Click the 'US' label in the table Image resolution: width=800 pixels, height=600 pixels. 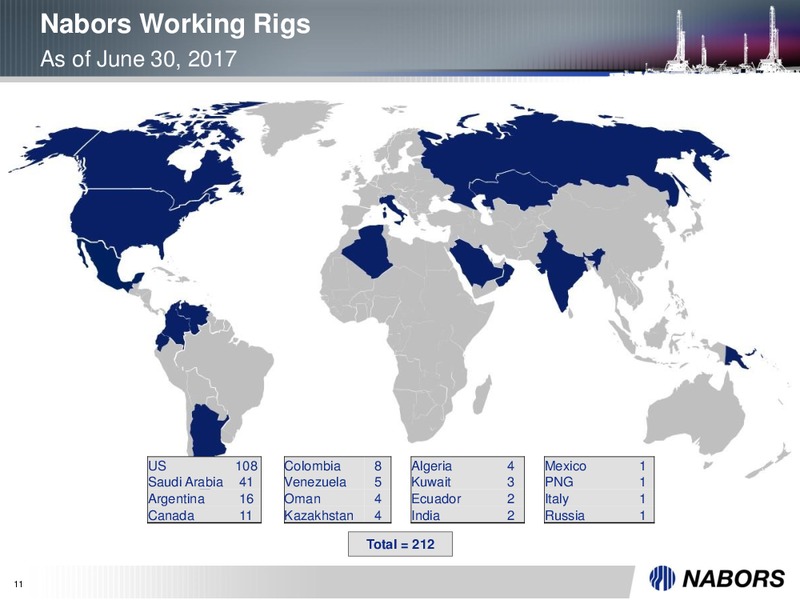coord(157,466)
